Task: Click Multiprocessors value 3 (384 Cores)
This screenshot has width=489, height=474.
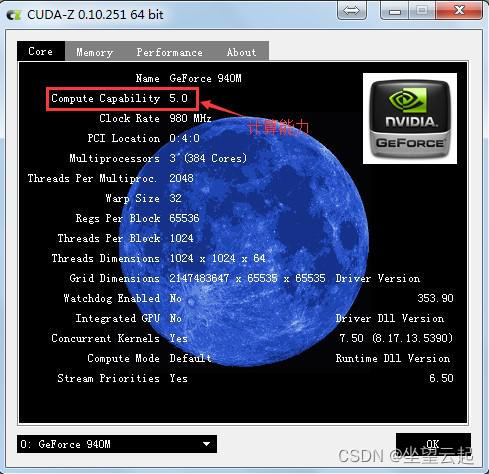Action: click(x=208, y=158)
